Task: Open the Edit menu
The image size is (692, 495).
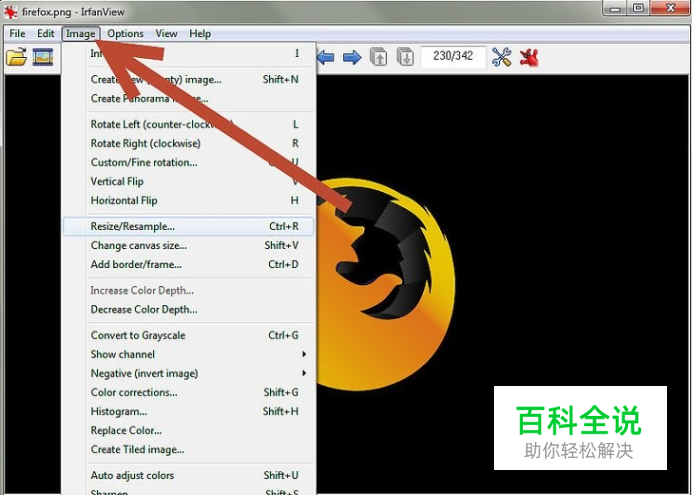Action: [45, 34]
